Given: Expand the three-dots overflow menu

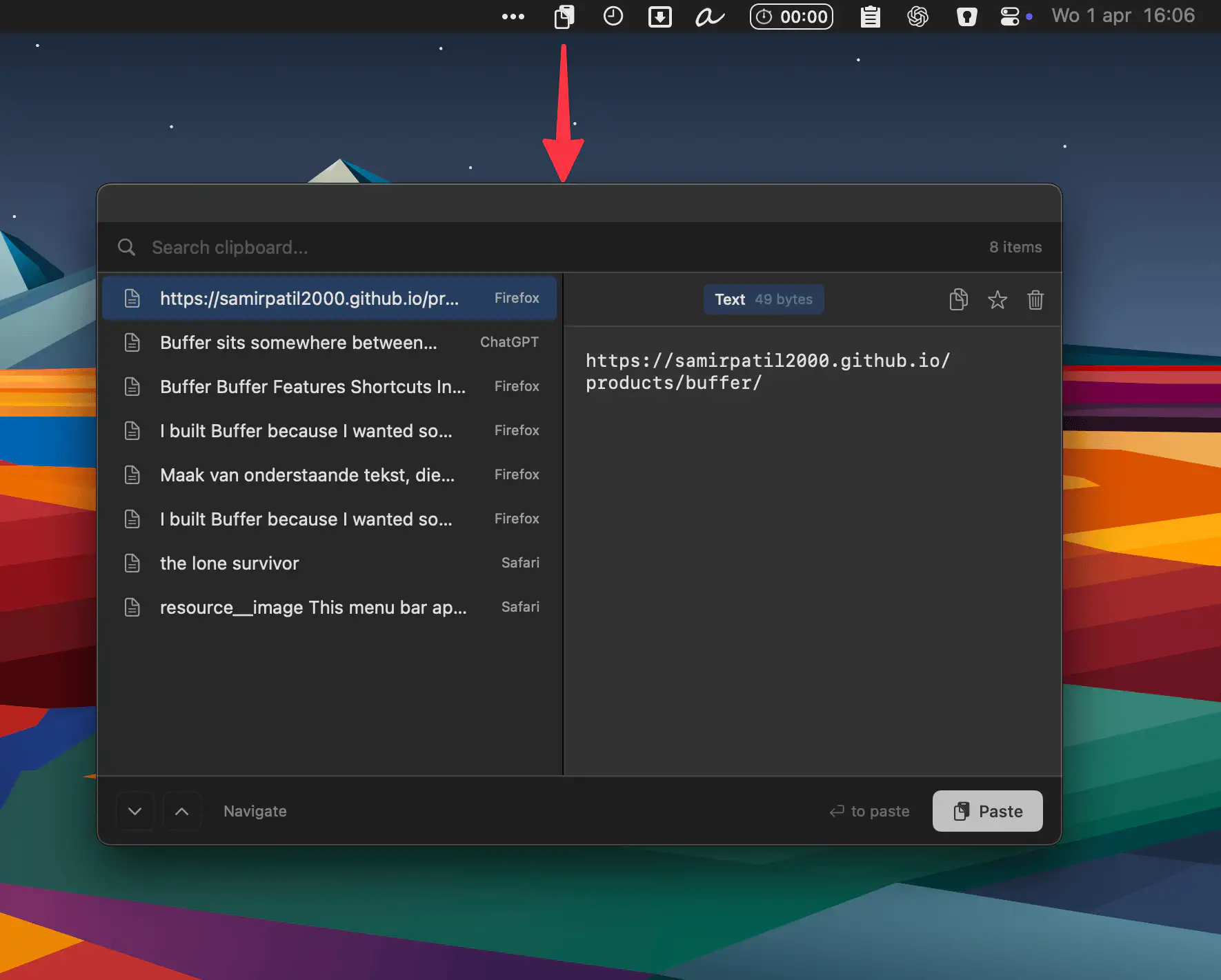Looking at the screenshot, I should tap(513, 17).
